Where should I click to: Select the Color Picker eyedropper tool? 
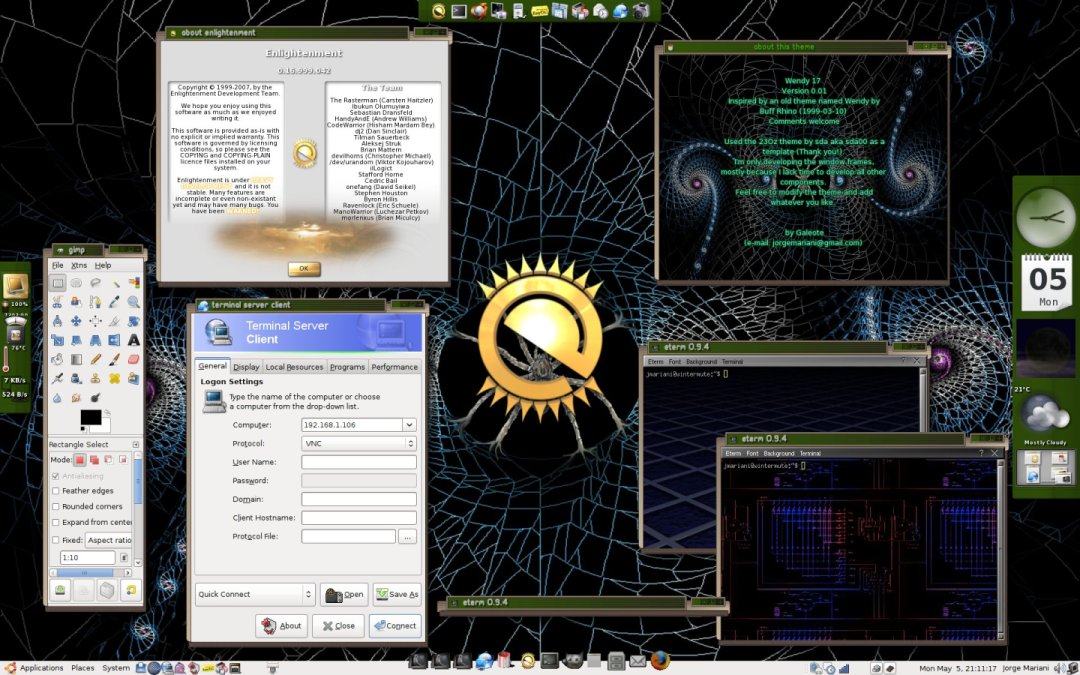click(x=114, y=302)
